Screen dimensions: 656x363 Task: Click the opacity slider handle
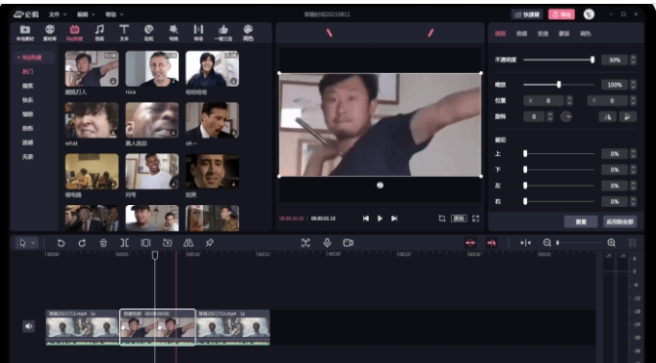coord(592,60)
